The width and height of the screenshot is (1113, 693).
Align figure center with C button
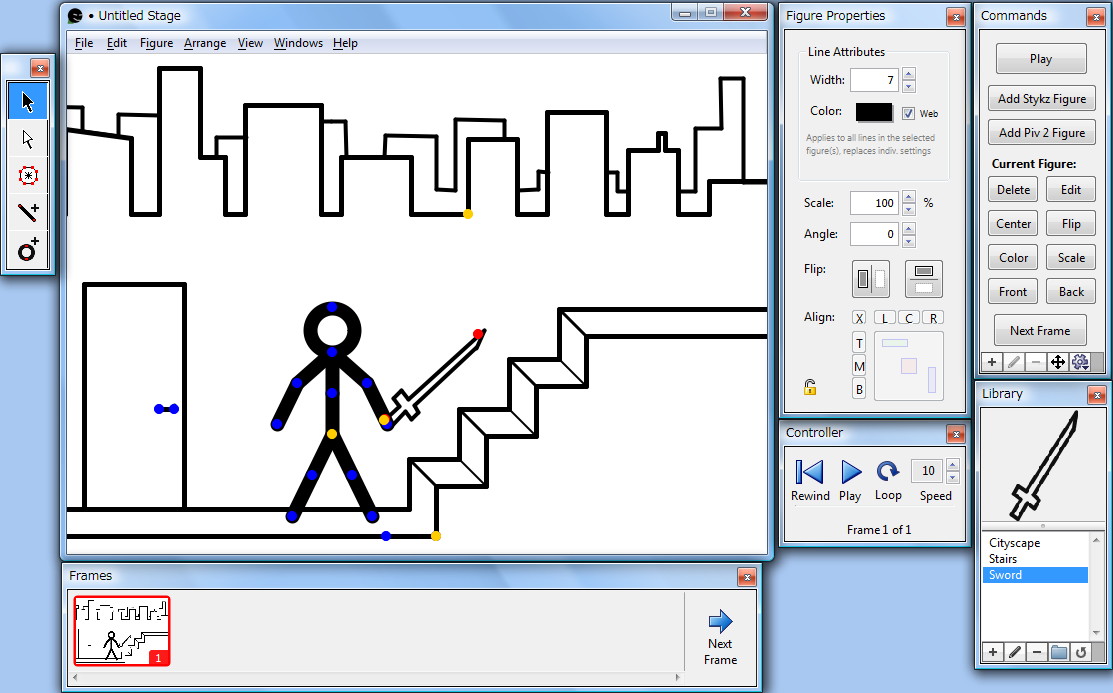click(909, 318)
